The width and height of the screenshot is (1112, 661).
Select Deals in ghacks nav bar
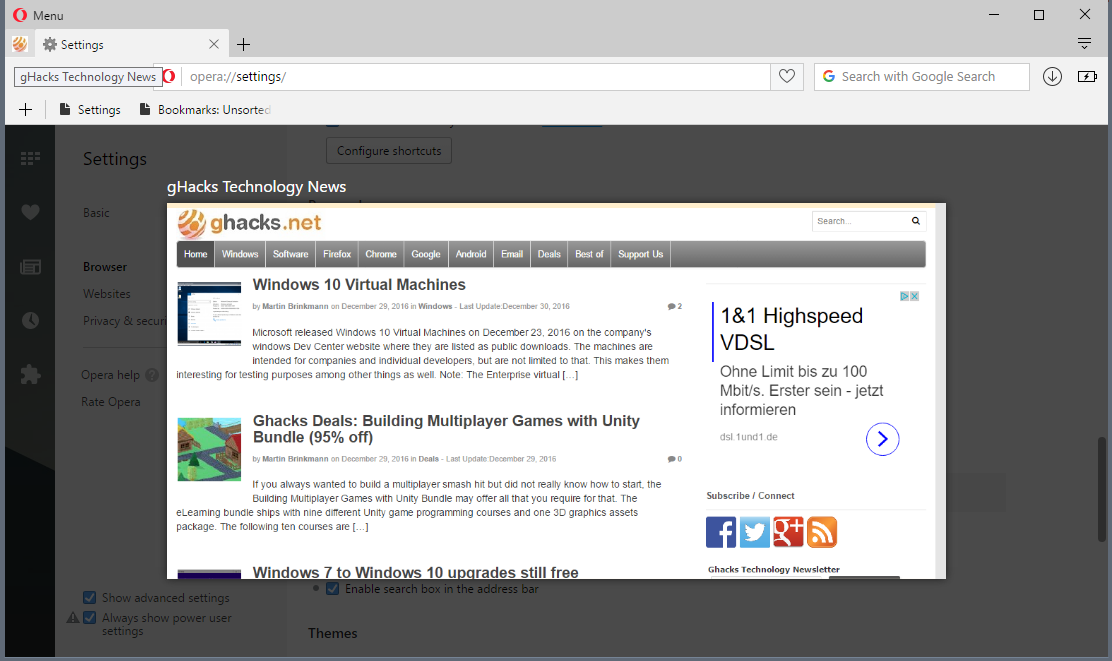(549, 254)
